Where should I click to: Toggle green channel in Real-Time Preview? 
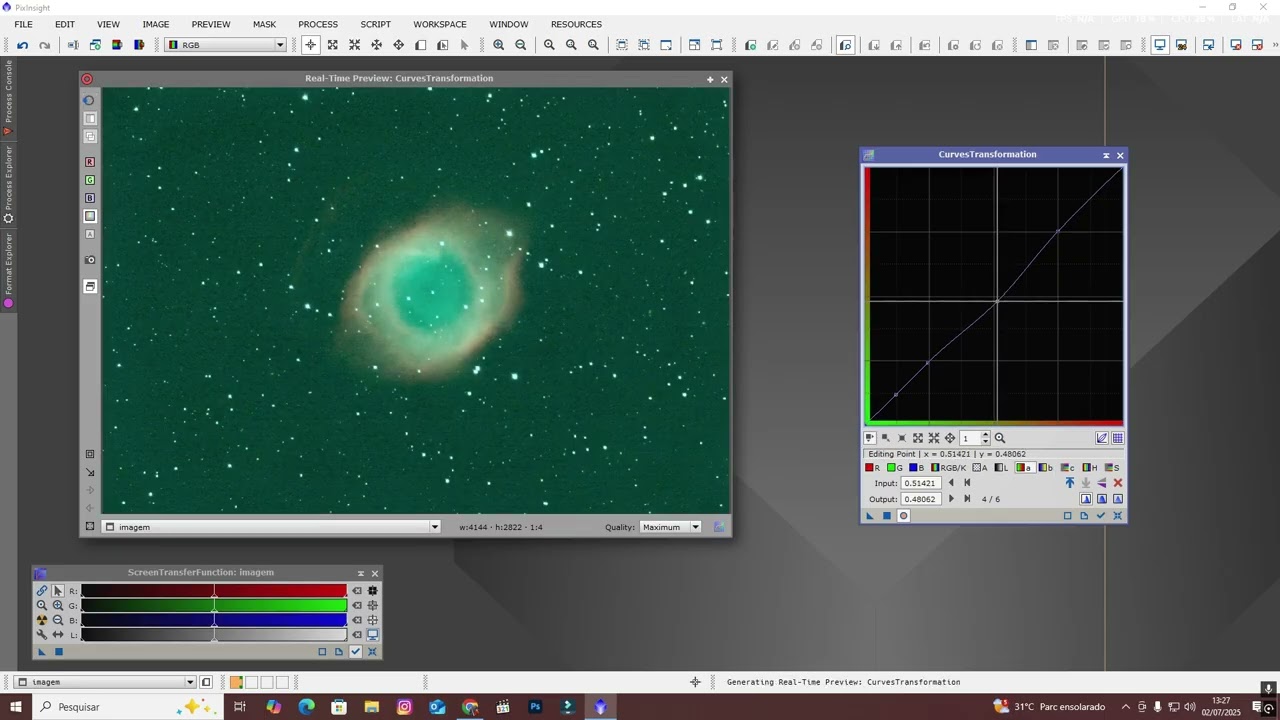[90, 180]
